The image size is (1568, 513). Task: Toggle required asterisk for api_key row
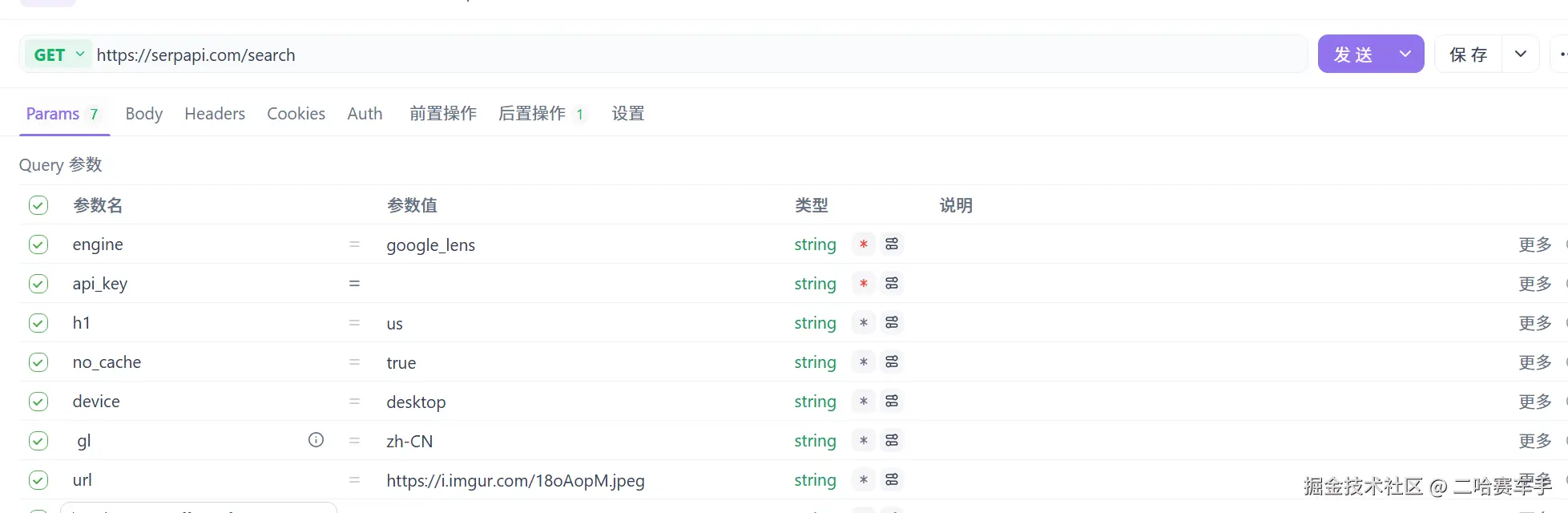pos(863,283)
